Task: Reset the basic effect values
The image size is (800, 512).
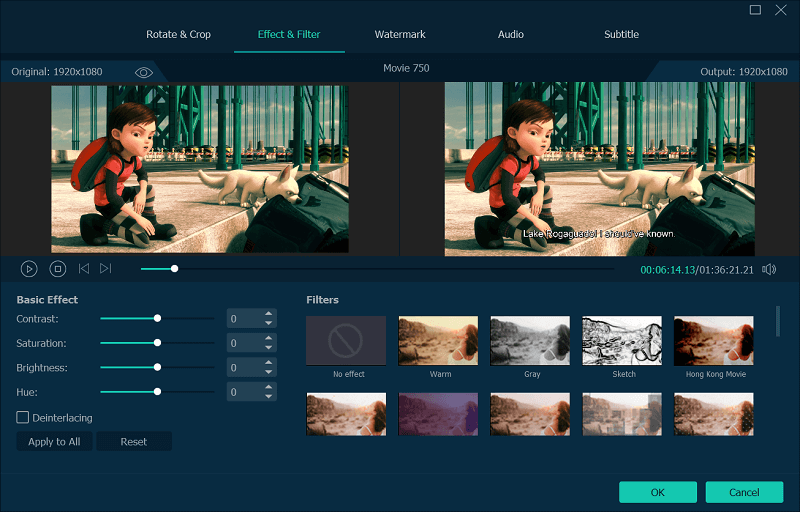Action: point(134,442)
